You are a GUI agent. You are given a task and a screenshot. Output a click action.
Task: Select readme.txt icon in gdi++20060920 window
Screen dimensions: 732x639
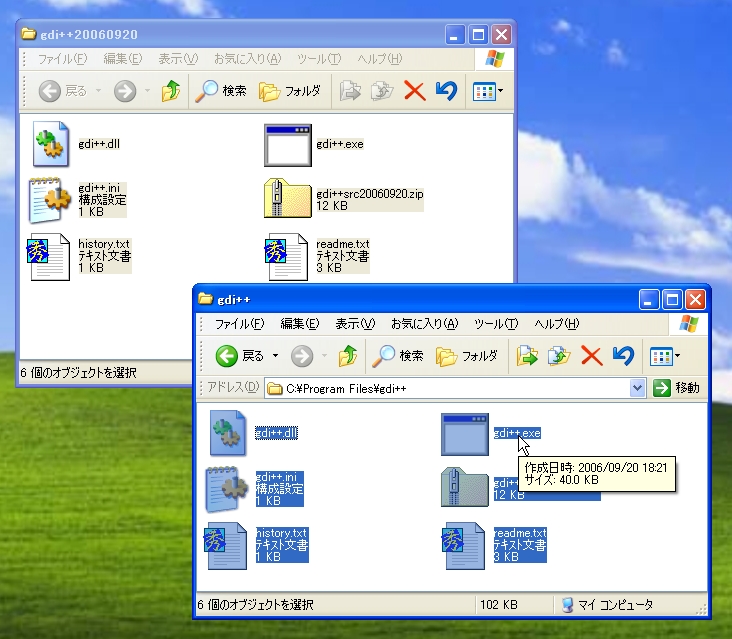[x=287, y=256]
